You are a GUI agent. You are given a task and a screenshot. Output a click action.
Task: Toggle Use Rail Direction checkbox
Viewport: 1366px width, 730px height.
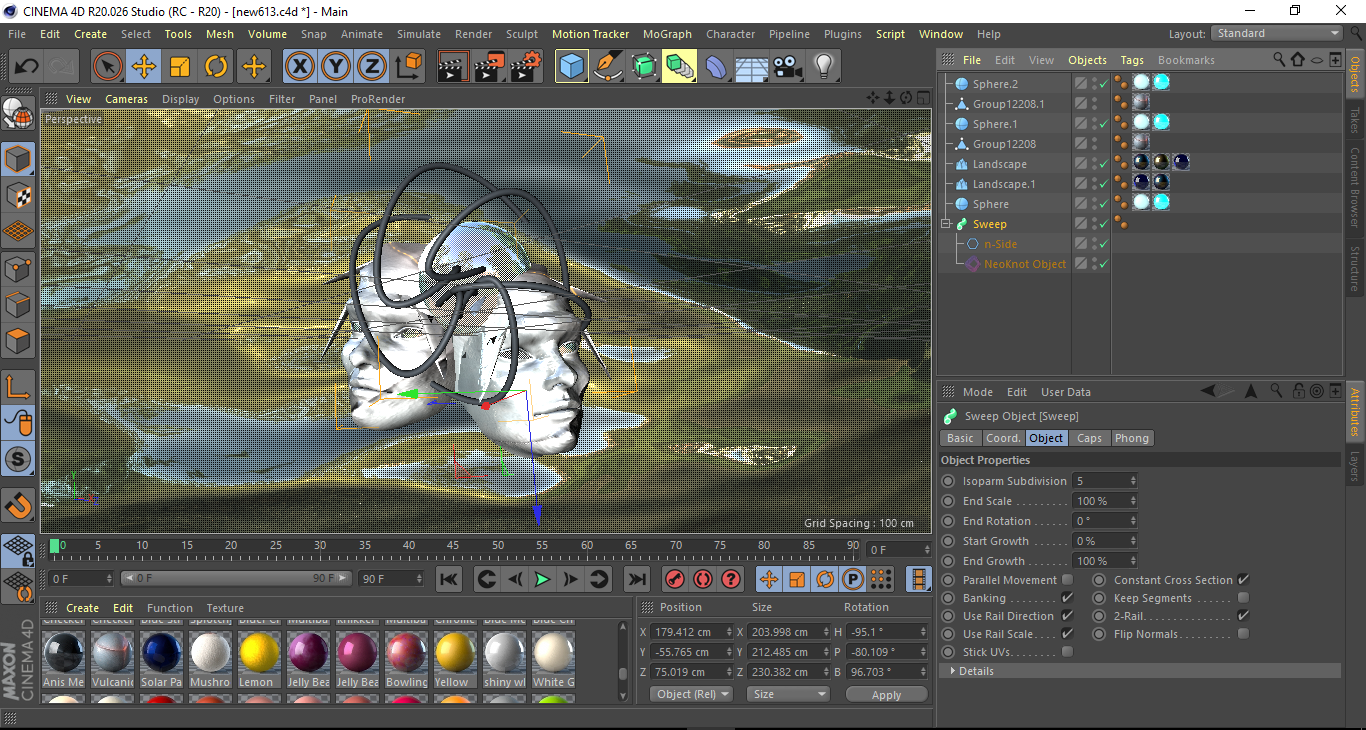point(1067,616)
